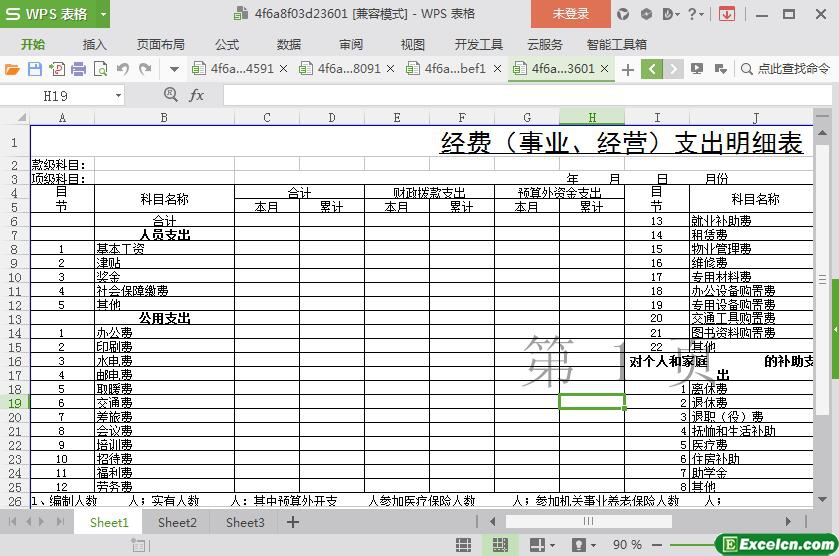Select column H header
This screenshot has height=556, width=839.
click(592, 117)
